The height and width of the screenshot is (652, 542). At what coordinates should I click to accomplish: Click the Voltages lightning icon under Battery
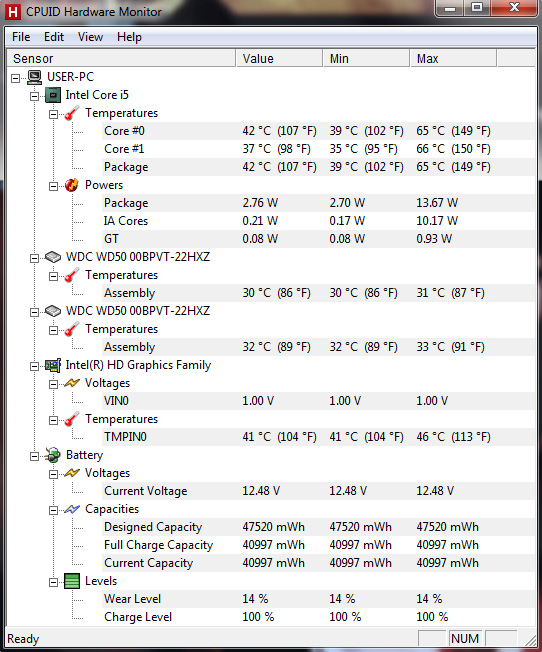point(72,473)
